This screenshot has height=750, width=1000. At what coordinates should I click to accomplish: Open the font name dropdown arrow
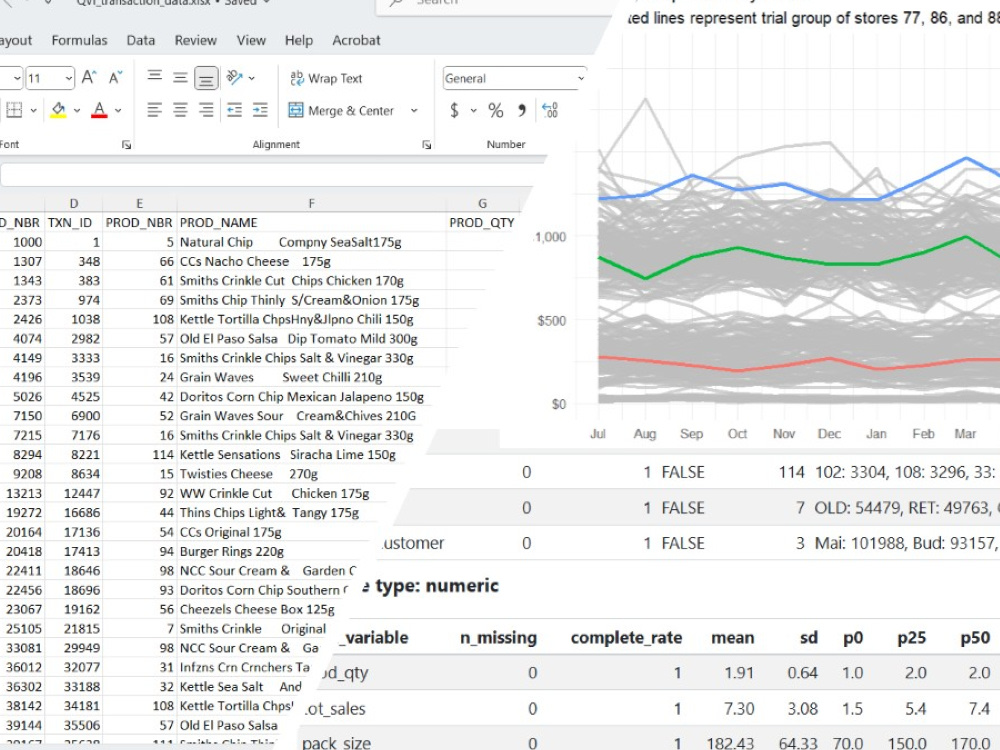pyautogui.click(x=17, y=78)
